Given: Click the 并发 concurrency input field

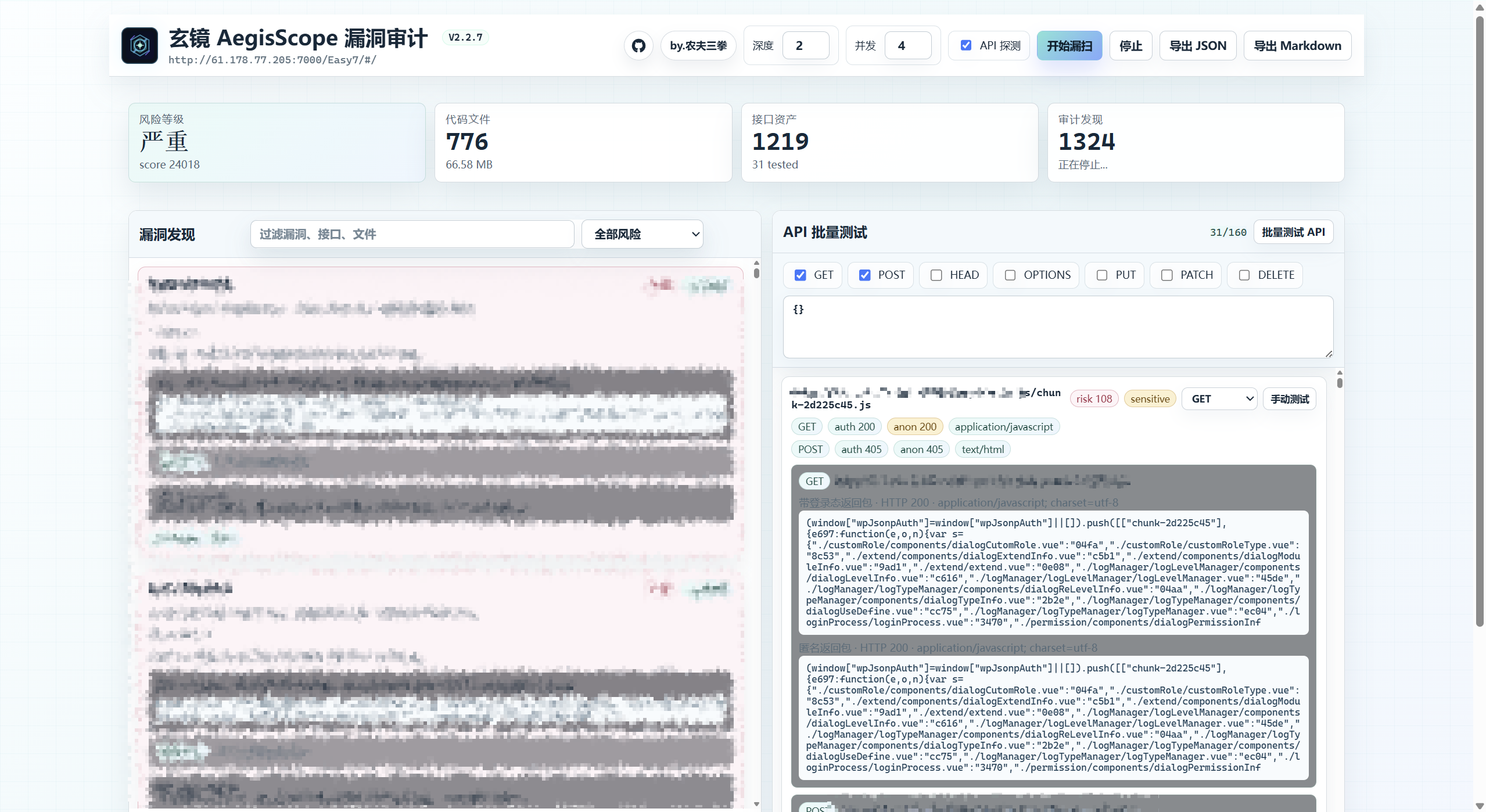Looking at the screenshot, I should tap(908, 46).
